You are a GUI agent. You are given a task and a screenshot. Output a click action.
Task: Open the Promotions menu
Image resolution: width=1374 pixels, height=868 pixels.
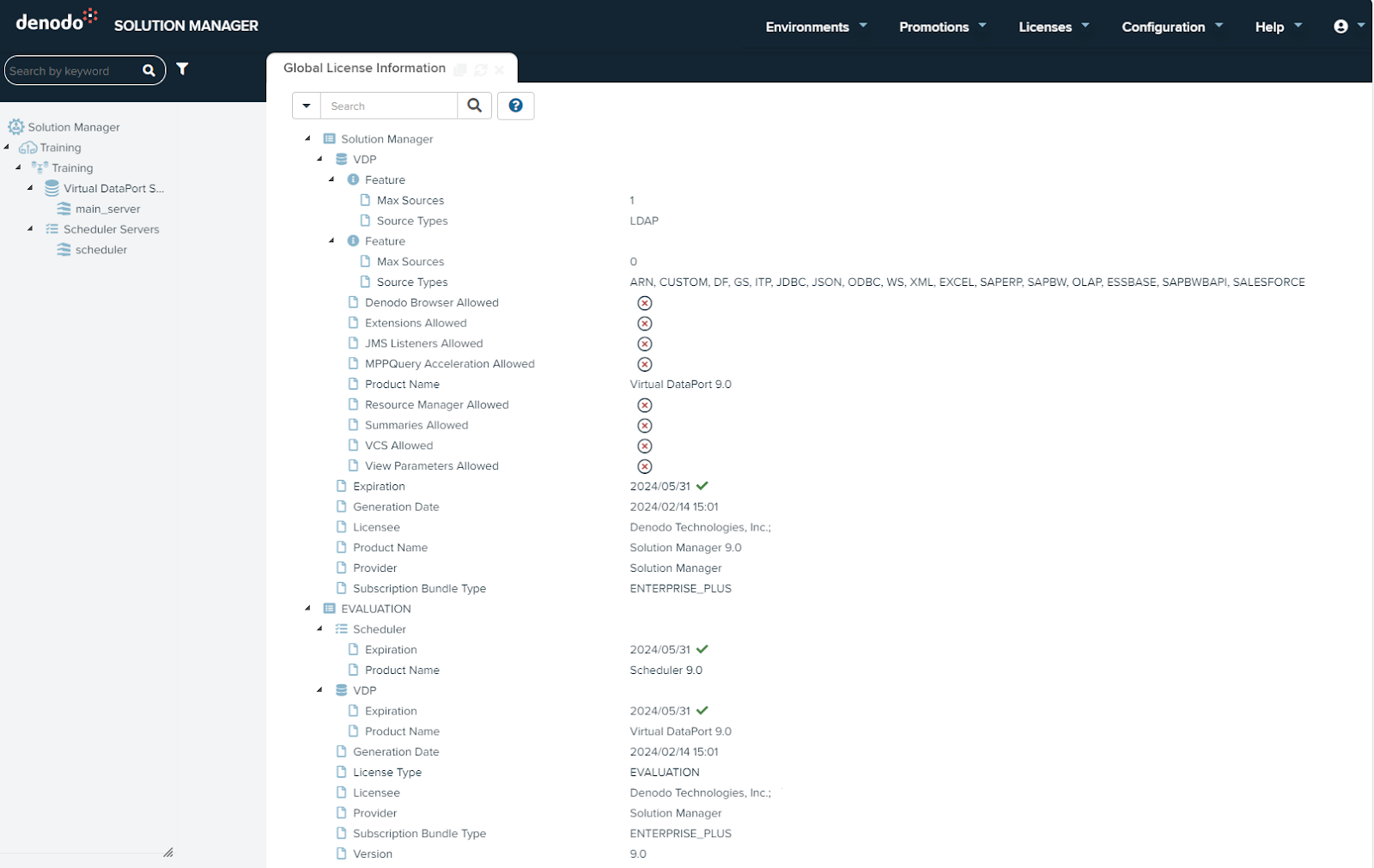tap(943, 27)
